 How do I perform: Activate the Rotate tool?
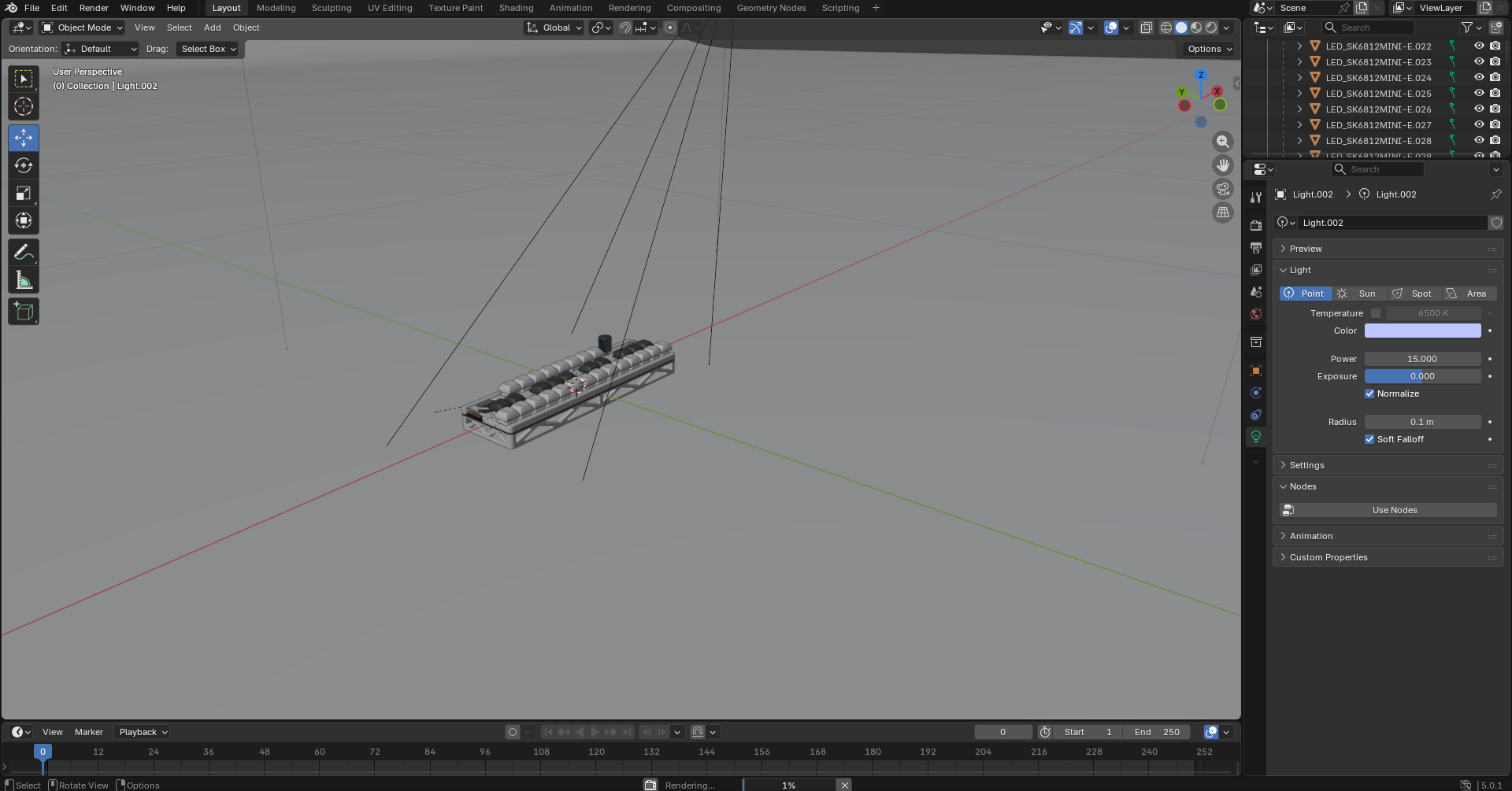coord(24,166)
